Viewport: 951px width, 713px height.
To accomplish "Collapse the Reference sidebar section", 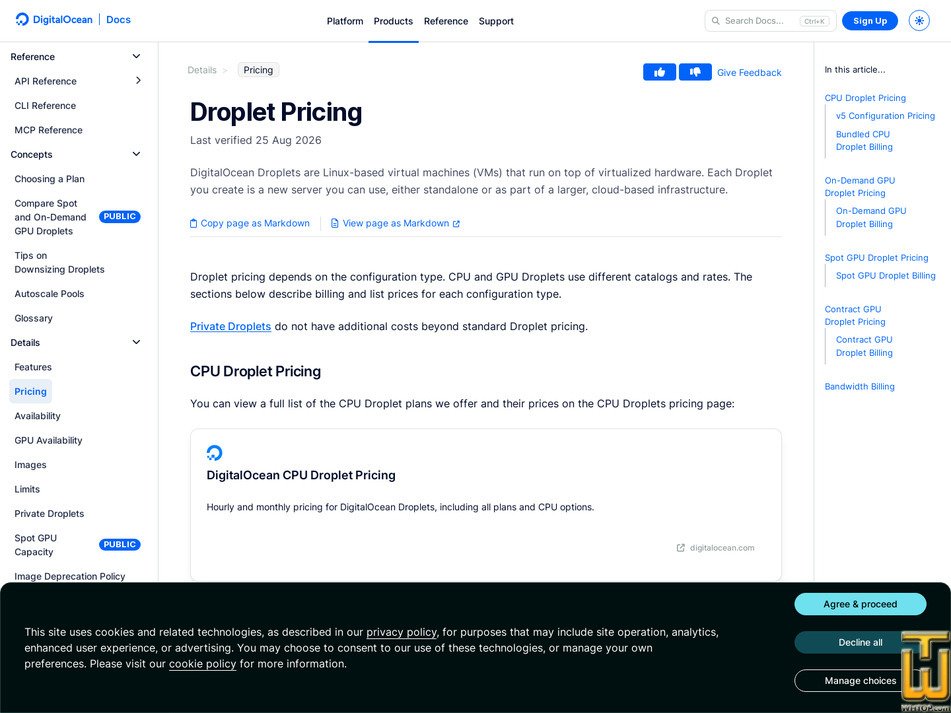I will click(136, 56).
